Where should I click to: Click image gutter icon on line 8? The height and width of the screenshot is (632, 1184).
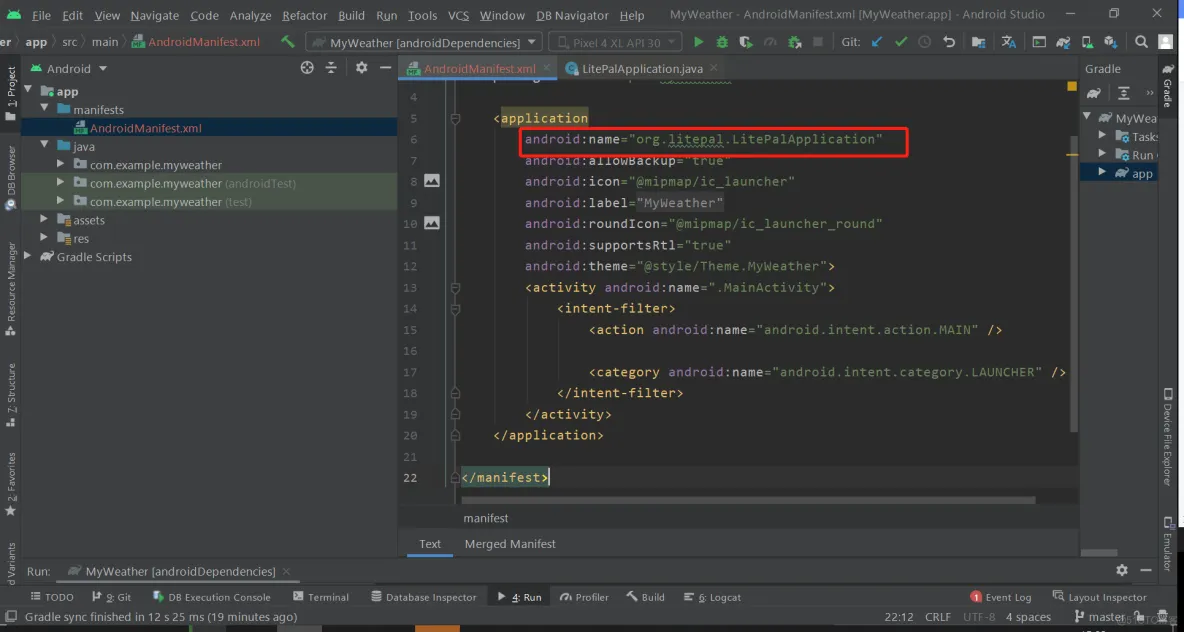coord(432,181)
